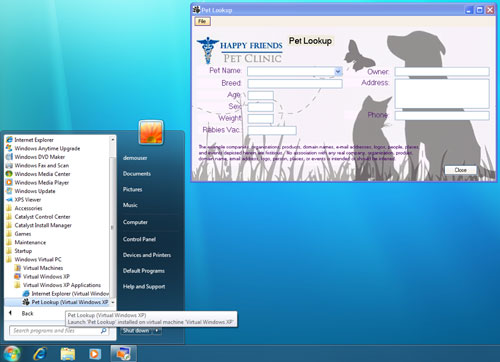Open Control Panel from Start menu
The width and height of the screenshot is (500, 362).
[x=139, y=239]
